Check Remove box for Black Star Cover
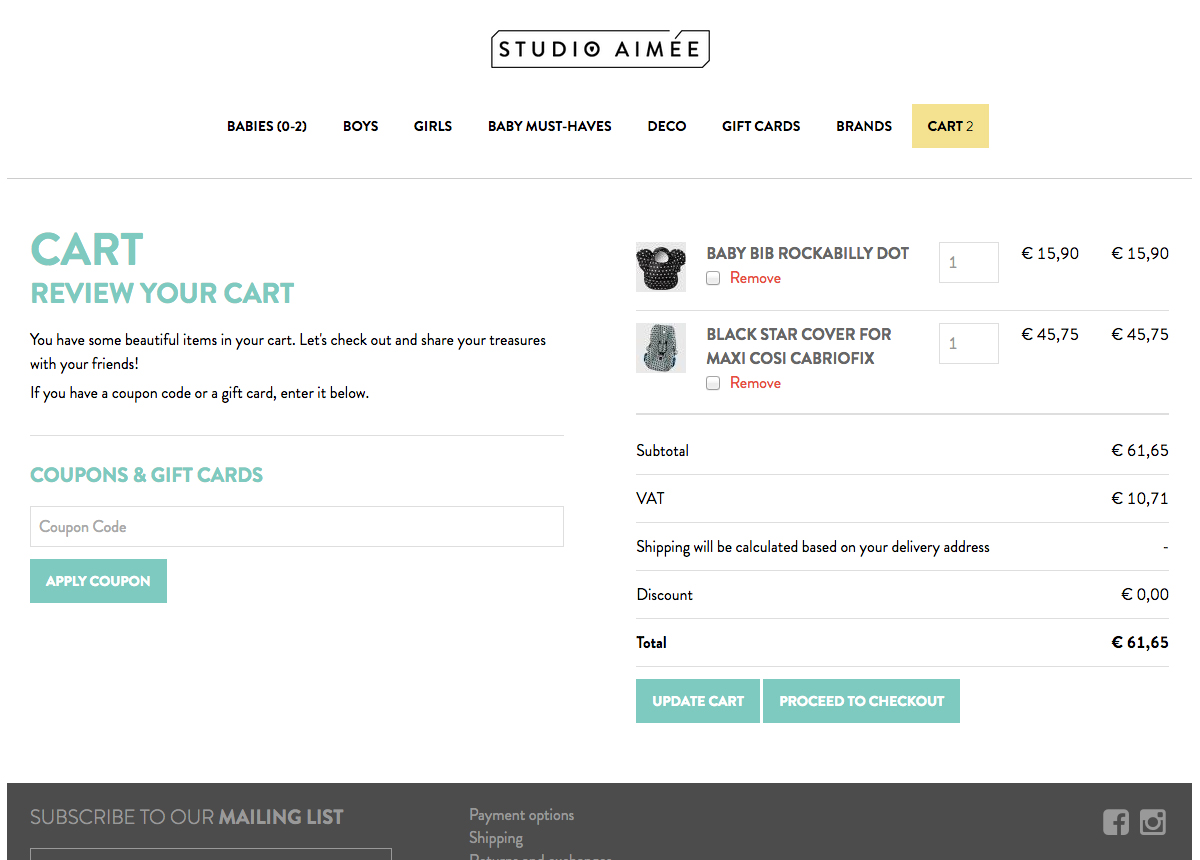1200x860 pixels. 713,384
